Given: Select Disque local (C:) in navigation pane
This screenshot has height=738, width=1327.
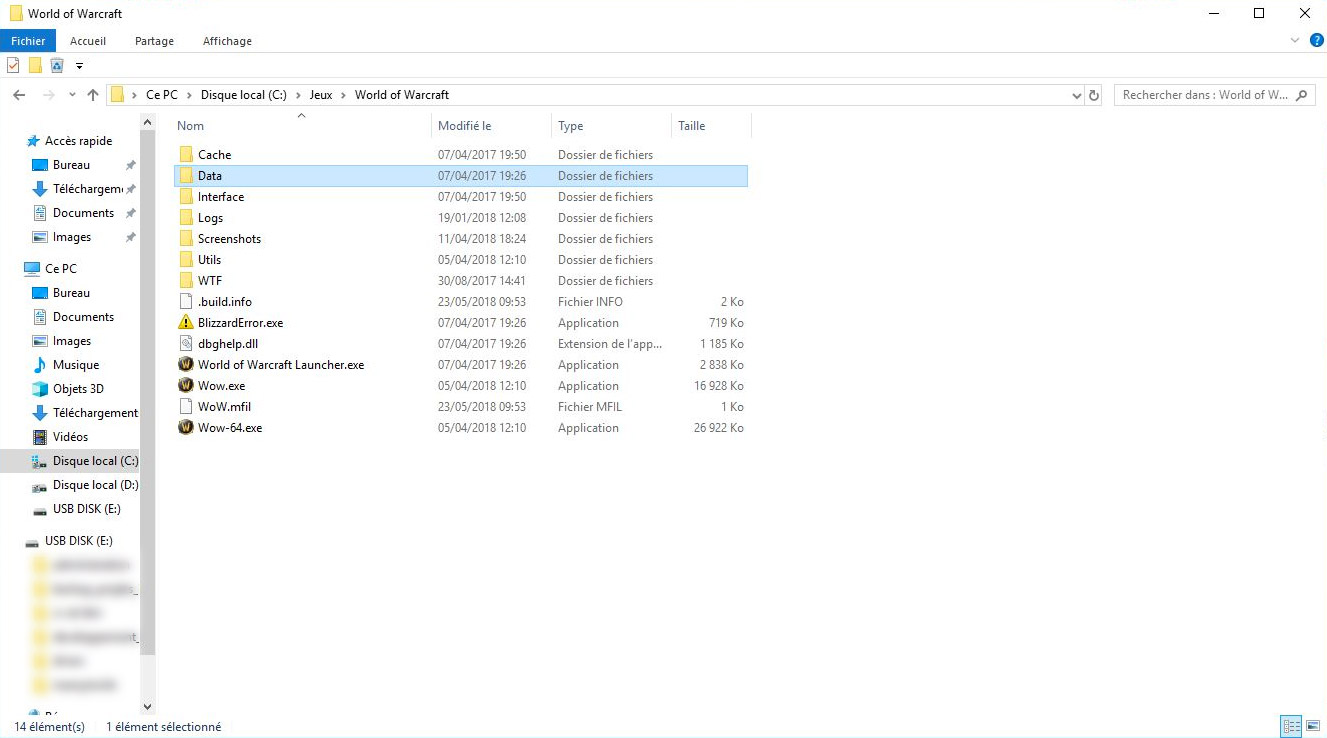Looking at the screenshot, I should [95, 461].
